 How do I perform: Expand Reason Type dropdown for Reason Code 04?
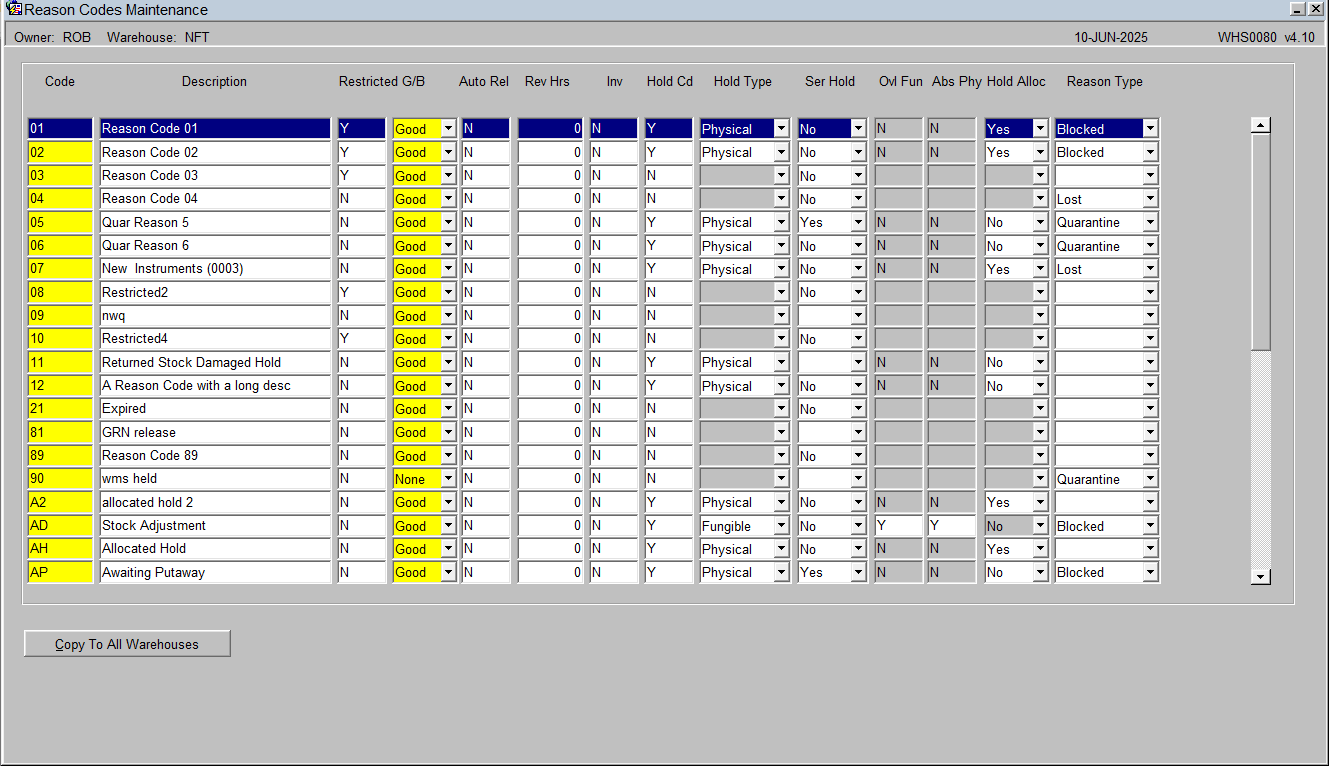click(1150, 199)
